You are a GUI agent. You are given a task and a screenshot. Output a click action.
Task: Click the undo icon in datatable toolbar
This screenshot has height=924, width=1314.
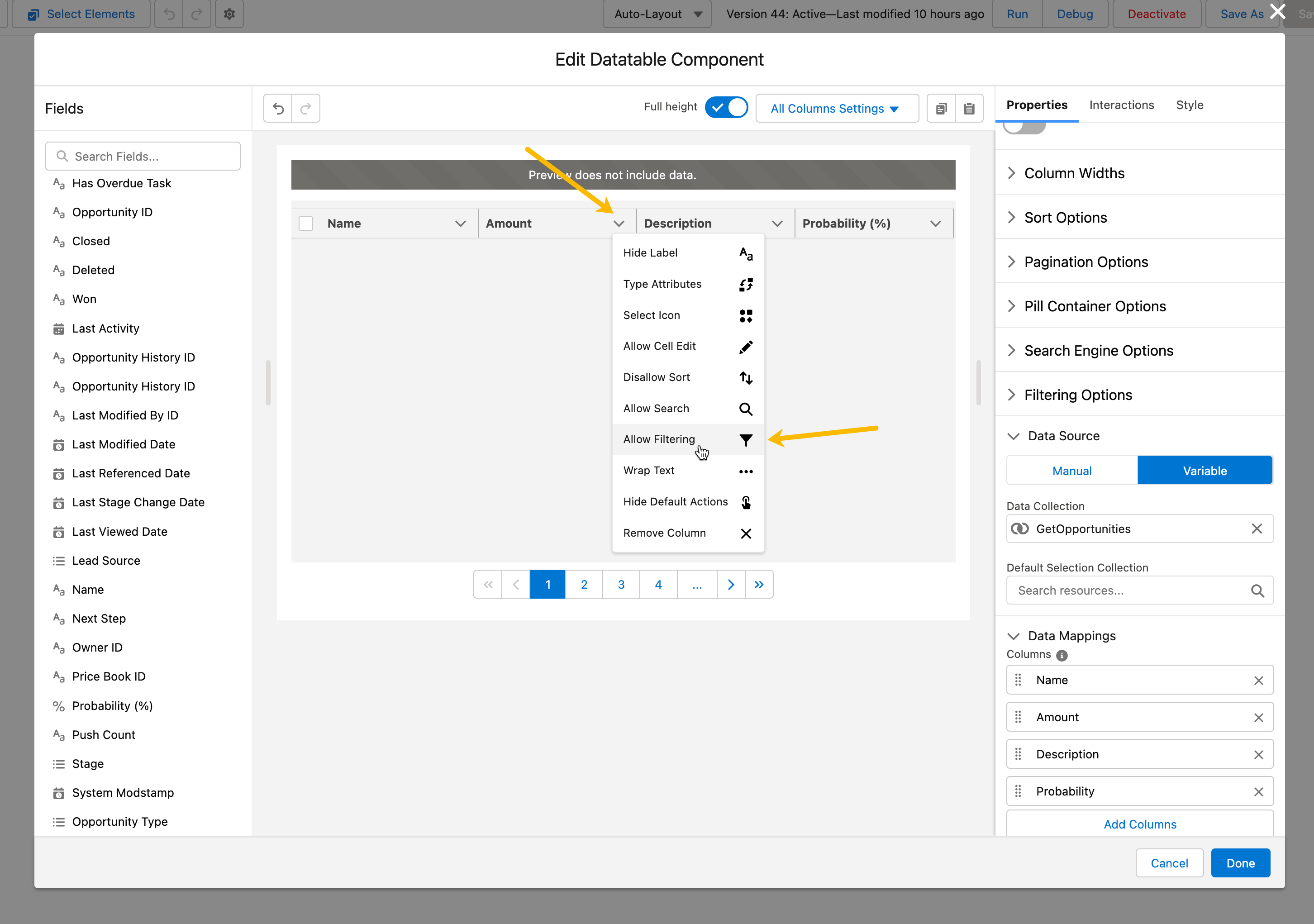pos(278,108)
